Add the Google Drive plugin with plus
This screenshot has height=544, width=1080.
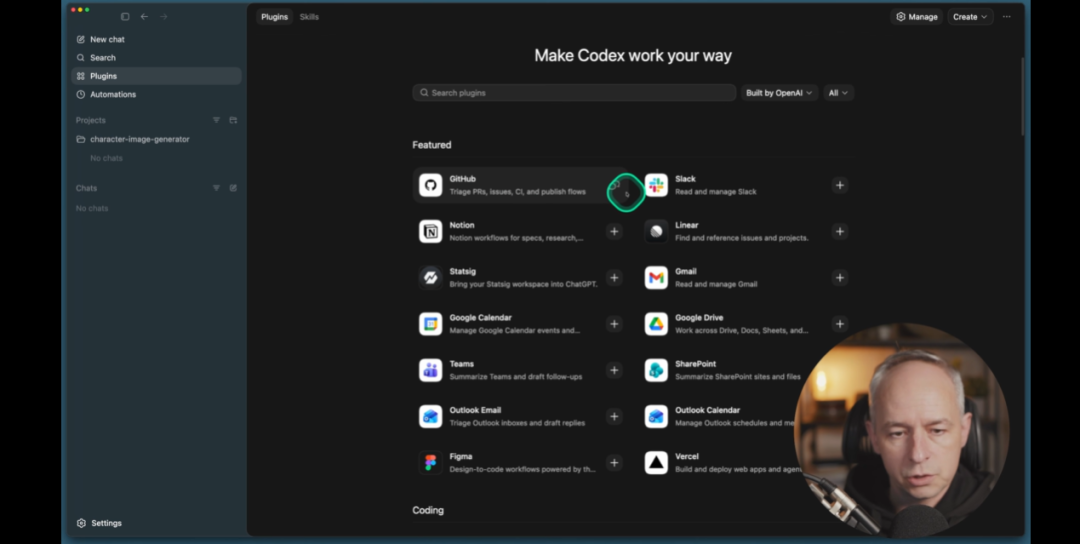[840, 324]
